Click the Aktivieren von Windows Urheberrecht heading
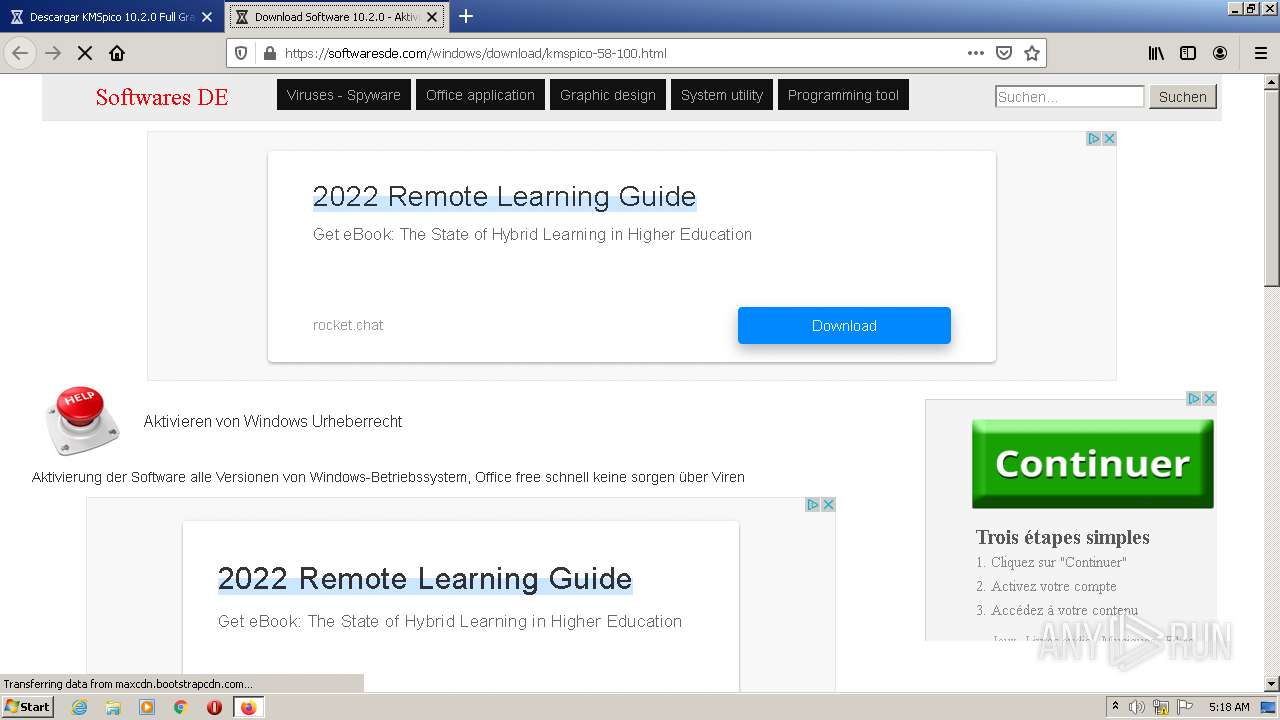Screen dimensions: 1280x720 [x=273, y=421]
